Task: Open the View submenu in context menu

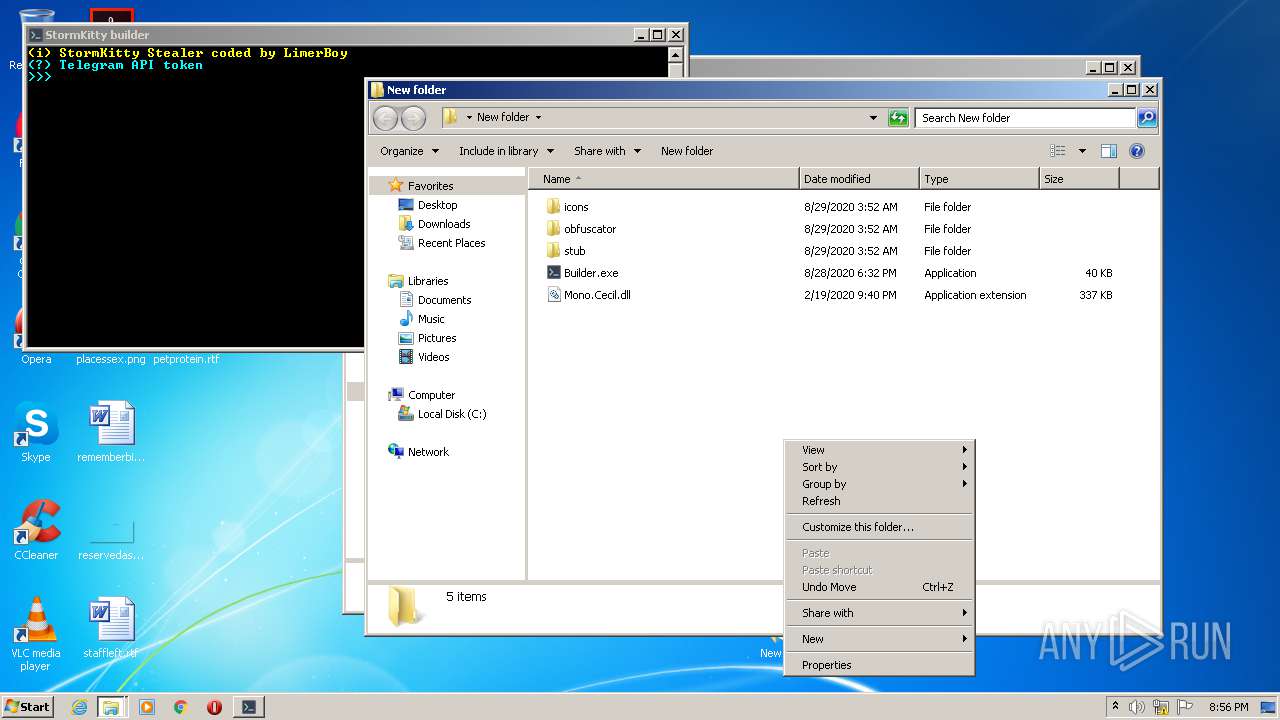Action: click(879, 450)
